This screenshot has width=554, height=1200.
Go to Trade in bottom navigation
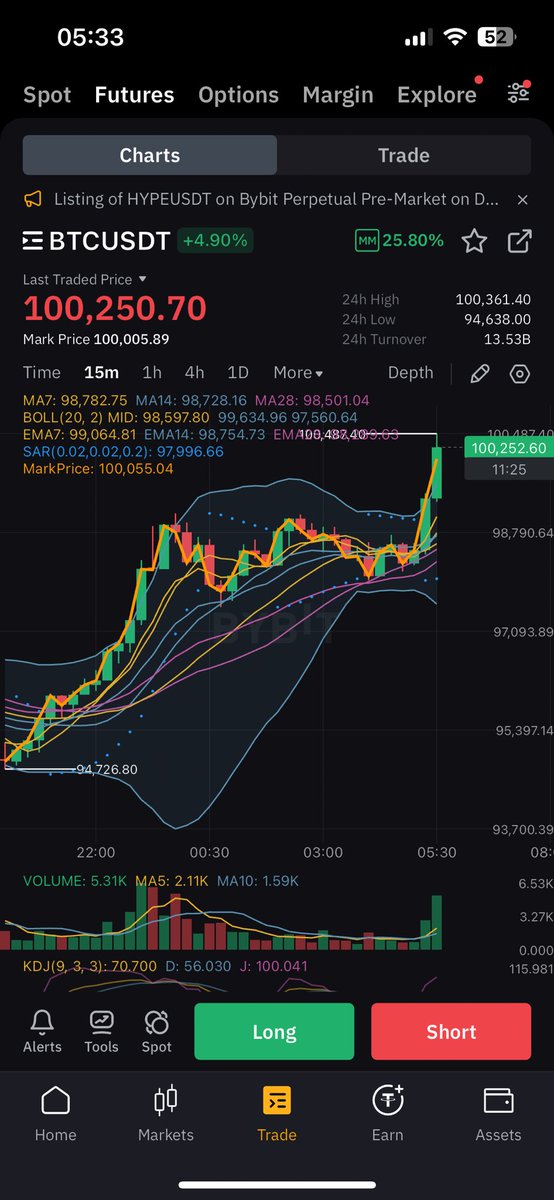277,1114
